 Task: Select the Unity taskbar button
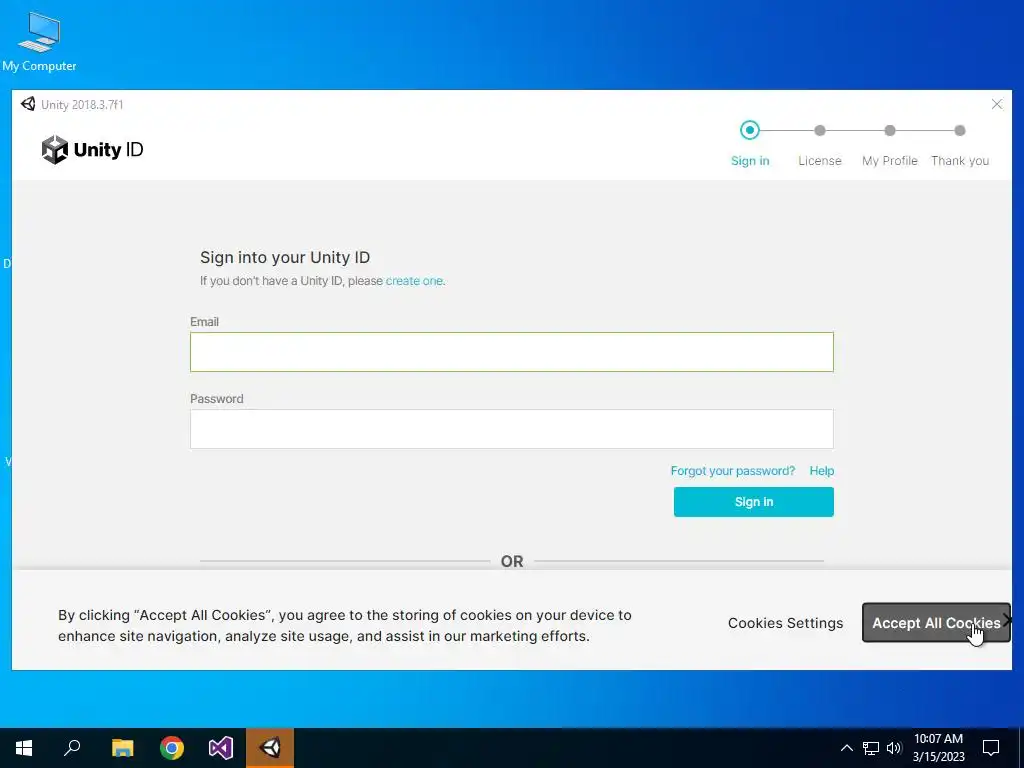click(270, 748)
